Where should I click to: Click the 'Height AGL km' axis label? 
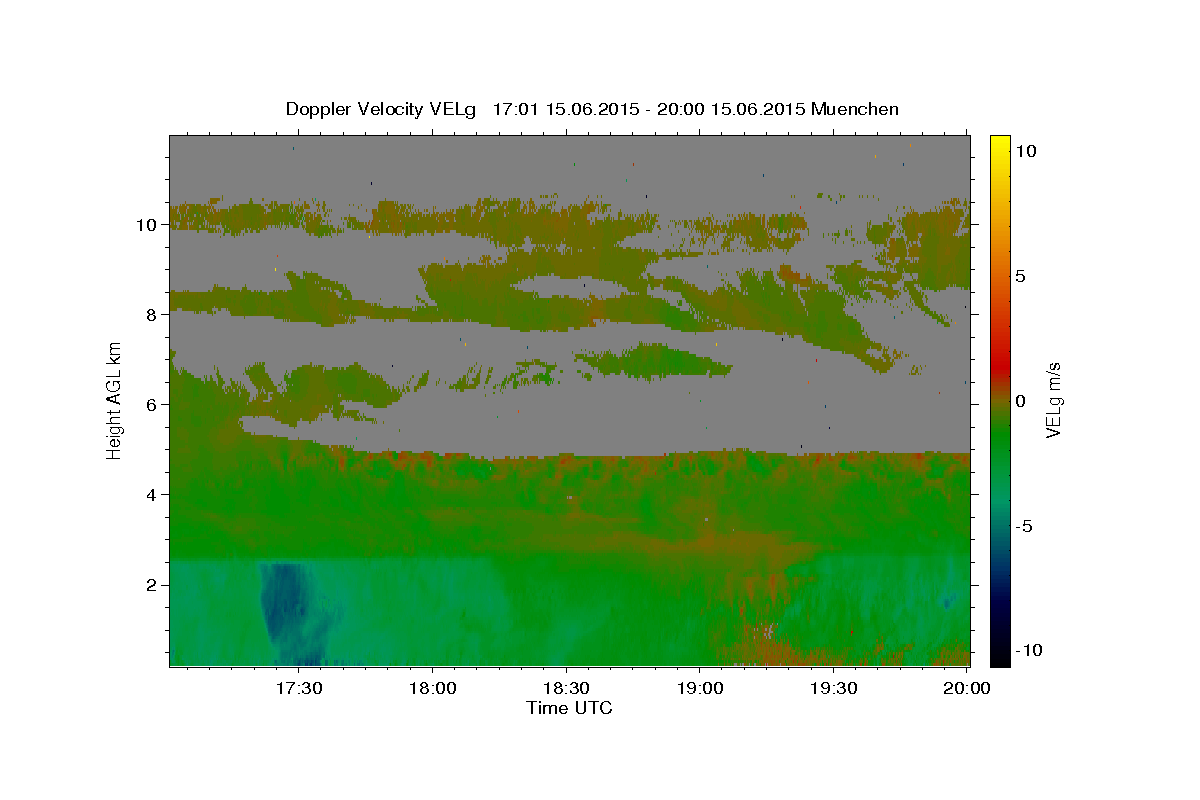pos(115,400)
